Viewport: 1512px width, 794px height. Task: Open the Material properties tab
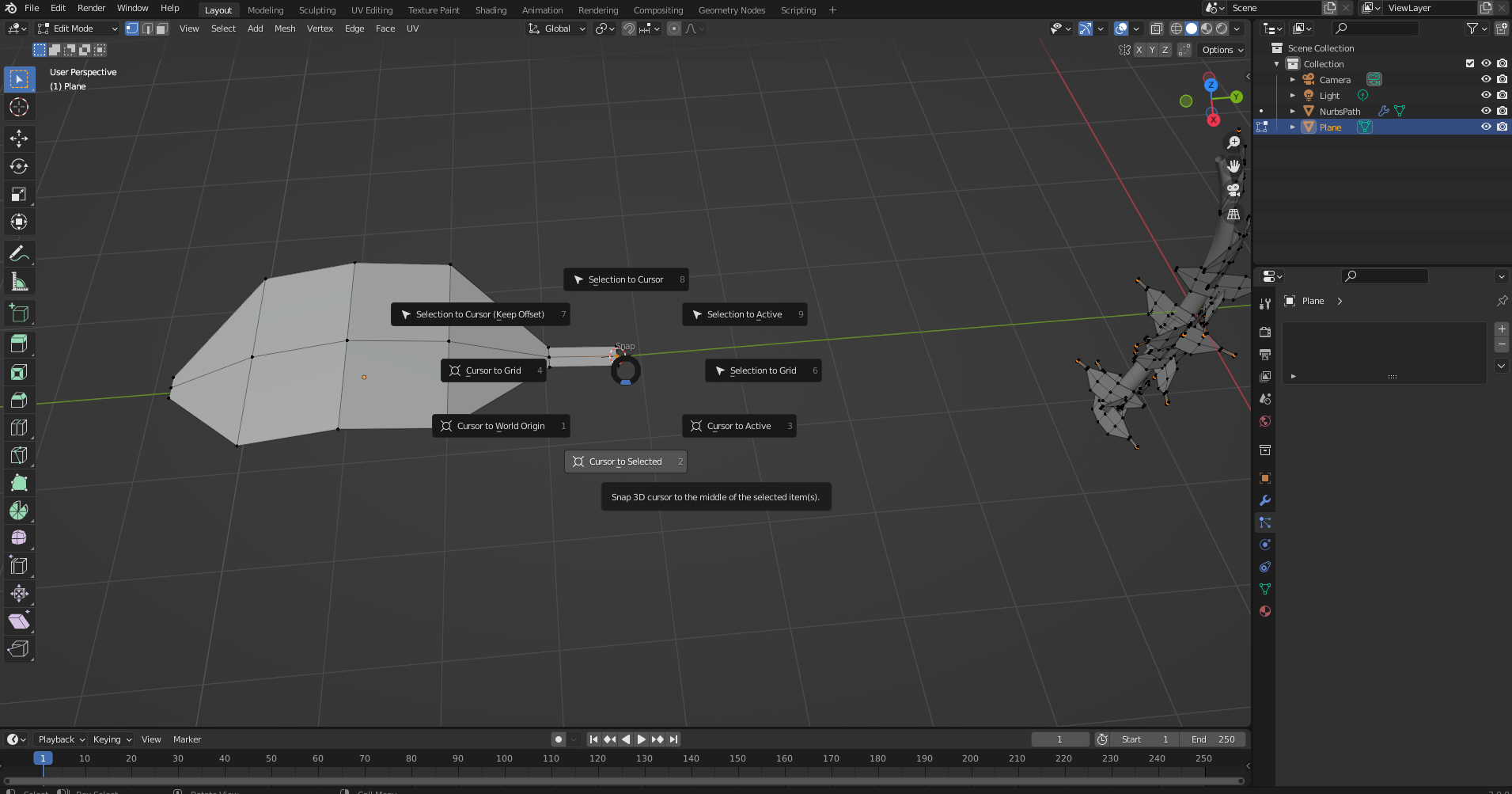pos(1265,611)
